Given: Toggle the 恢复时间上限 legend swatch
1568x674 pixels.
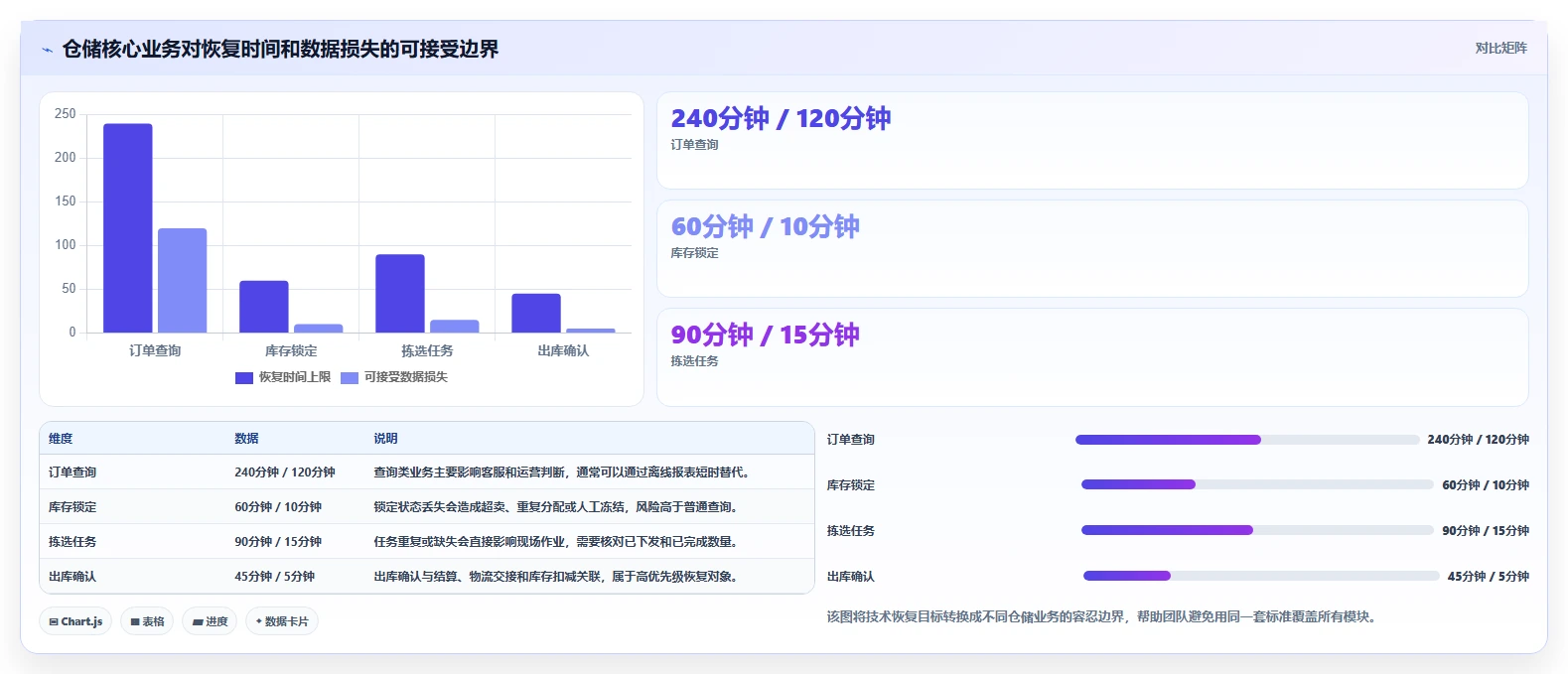Looking at the screenshot, I should point(244,377).
